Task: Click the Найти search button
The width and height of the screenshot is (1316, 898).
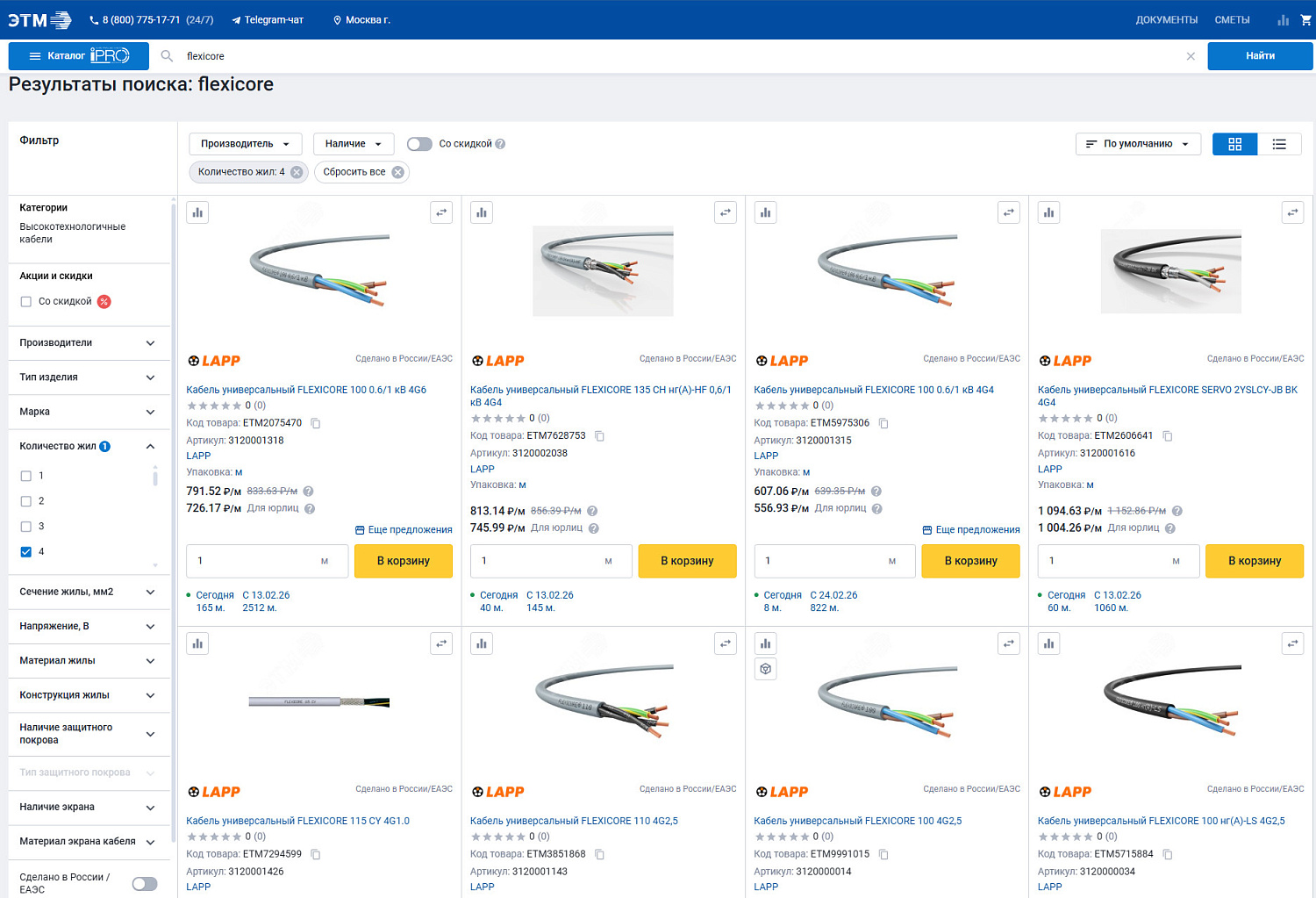Action: (1260, 56)
